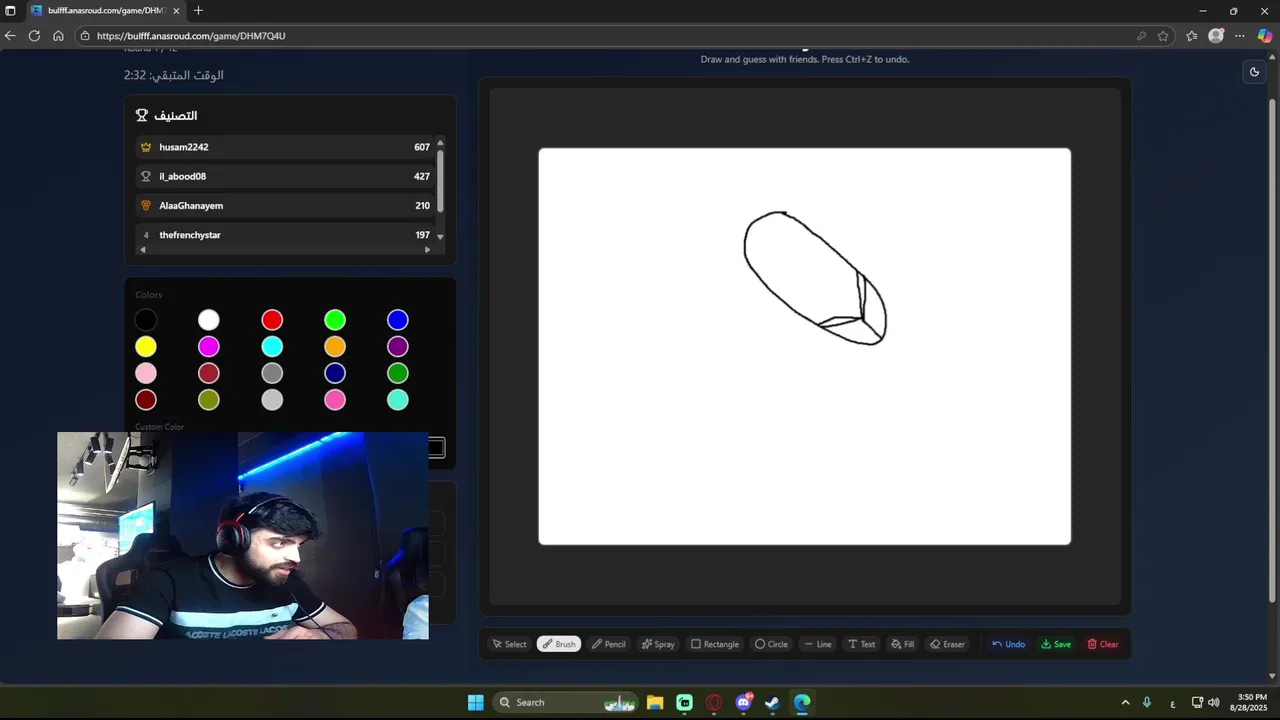Open File Explorer from taskbar

[x=655, y=702]
